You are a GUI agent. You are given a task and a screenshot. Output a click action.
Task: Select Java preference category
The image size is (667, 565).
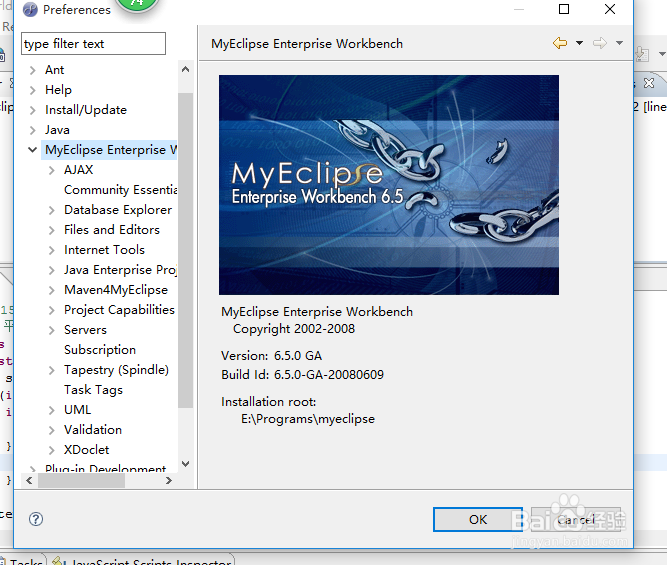[x=57, y=130]
